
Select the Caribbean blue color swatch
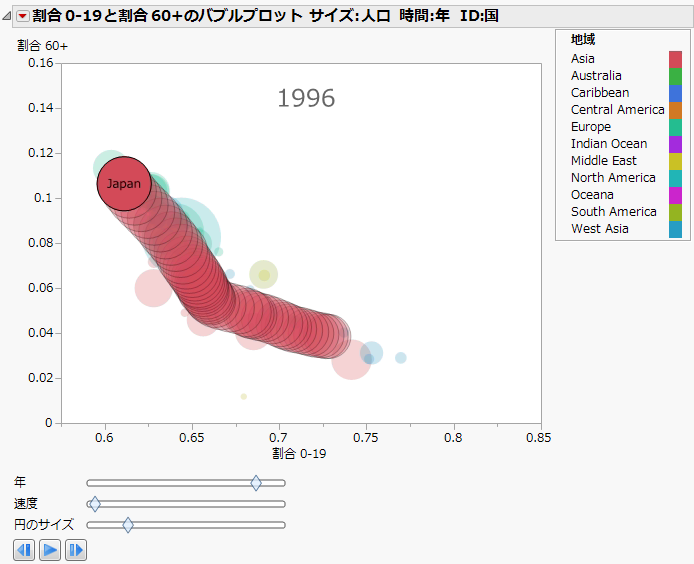pos(675,93)
